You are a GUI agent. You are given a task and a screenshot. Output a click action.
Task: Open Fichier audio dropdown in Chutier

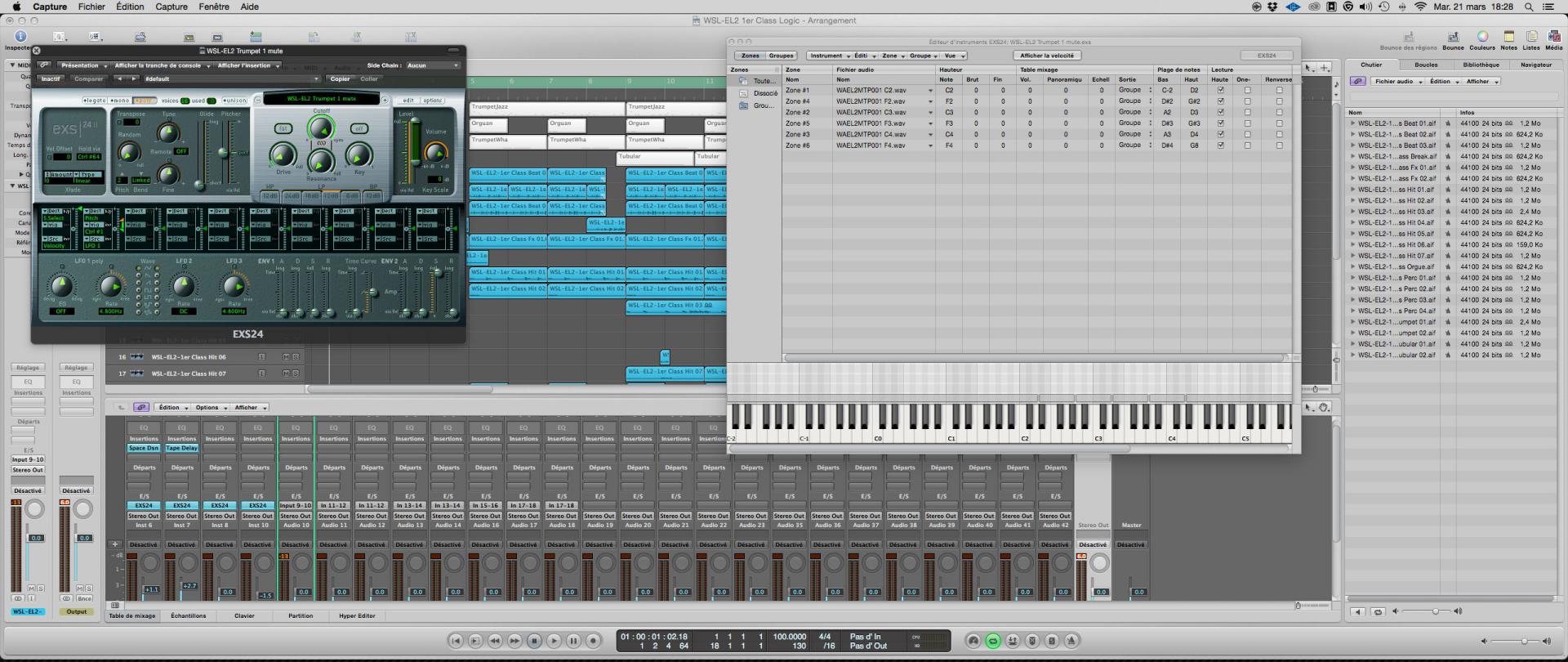[1397, 81]
